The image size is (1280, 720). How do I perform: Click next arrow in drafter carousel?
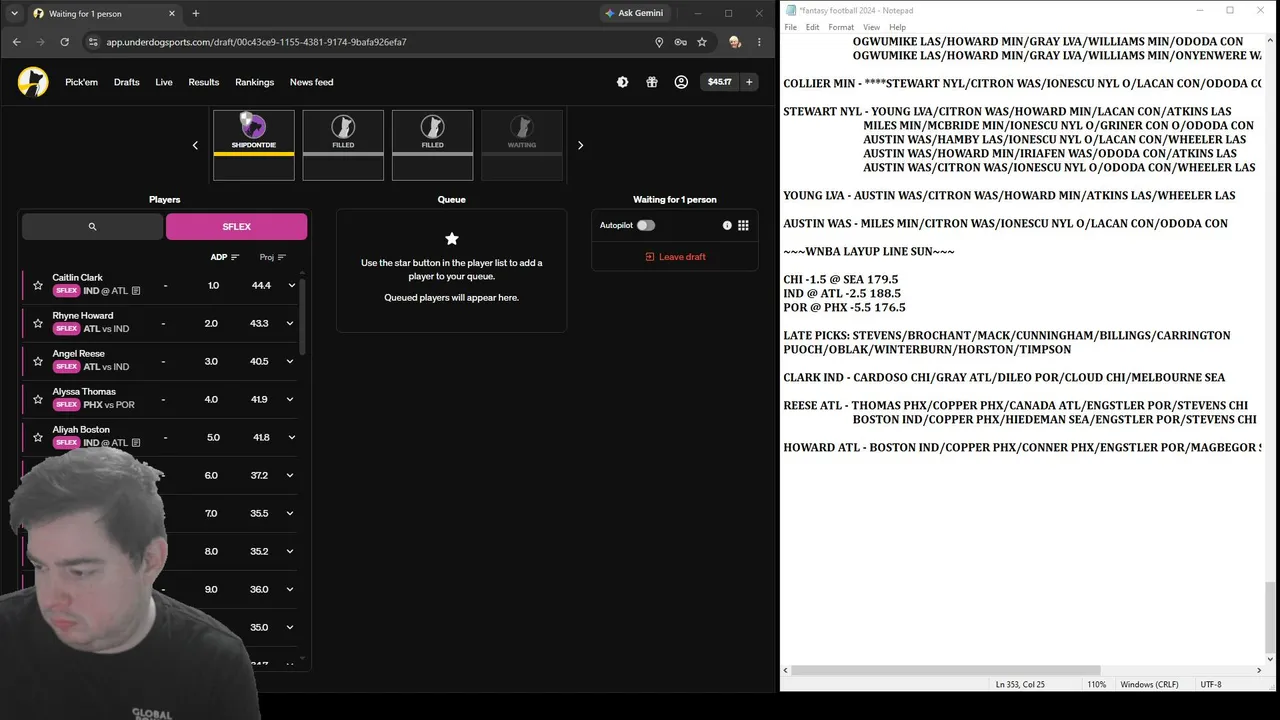click(580, 145)
